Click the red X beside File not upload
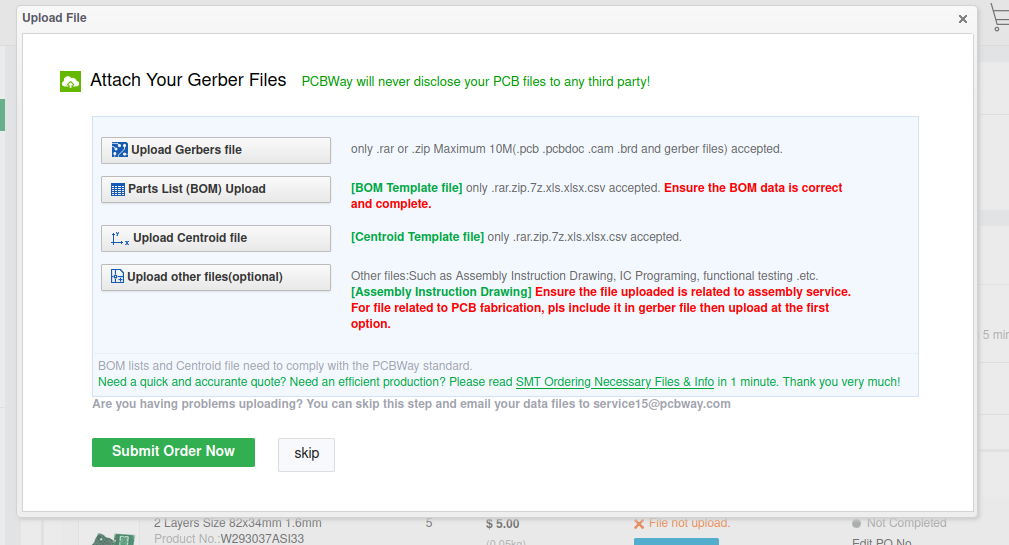 click(x=639, y=523)
